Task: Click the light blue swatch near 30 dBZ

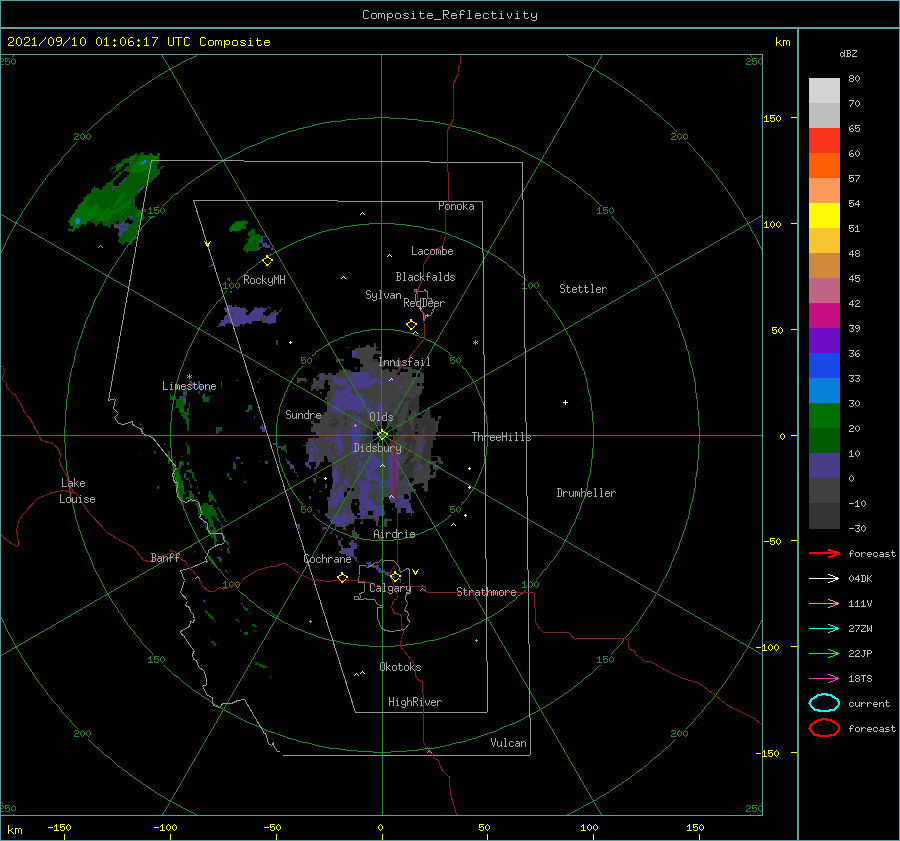Action: click(x=824, y=390)
